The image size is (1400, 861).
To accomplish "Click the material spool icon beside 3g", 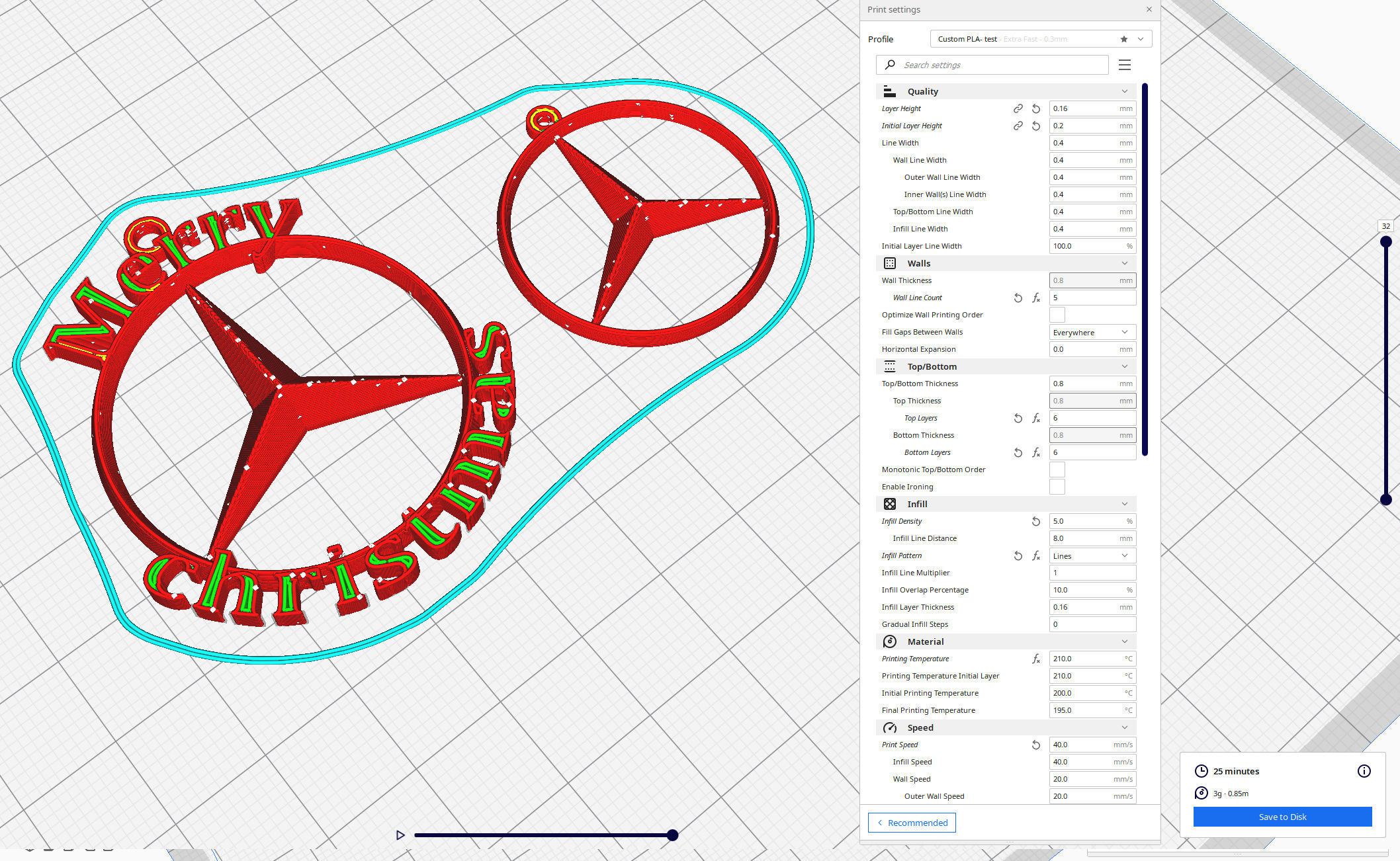I will (x=1201, y=793).
